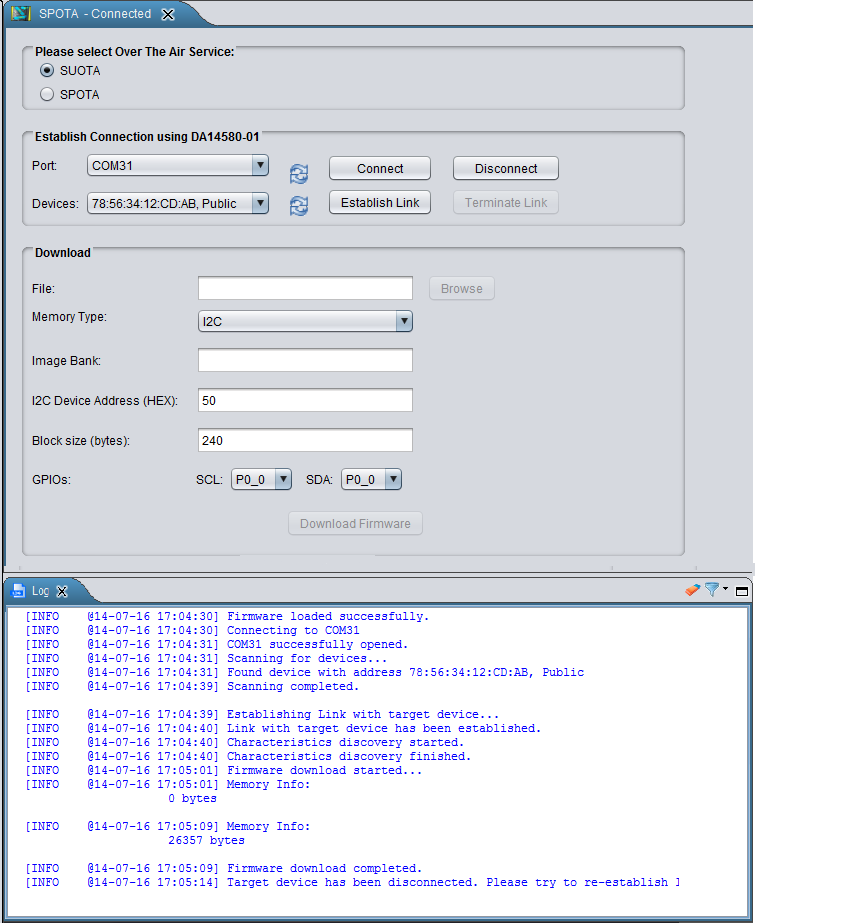Refresh the COM port list

[x=299, y=174]
